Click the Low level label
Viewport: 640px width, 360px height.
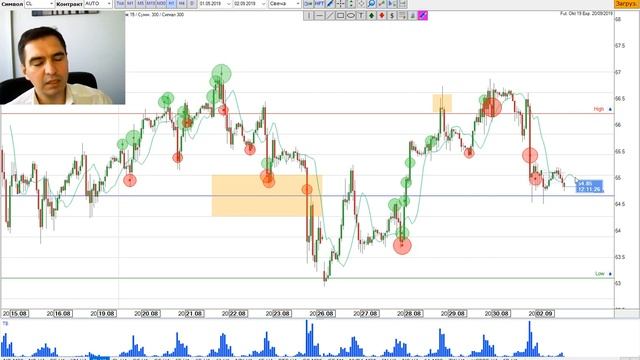tap(600, 273)
